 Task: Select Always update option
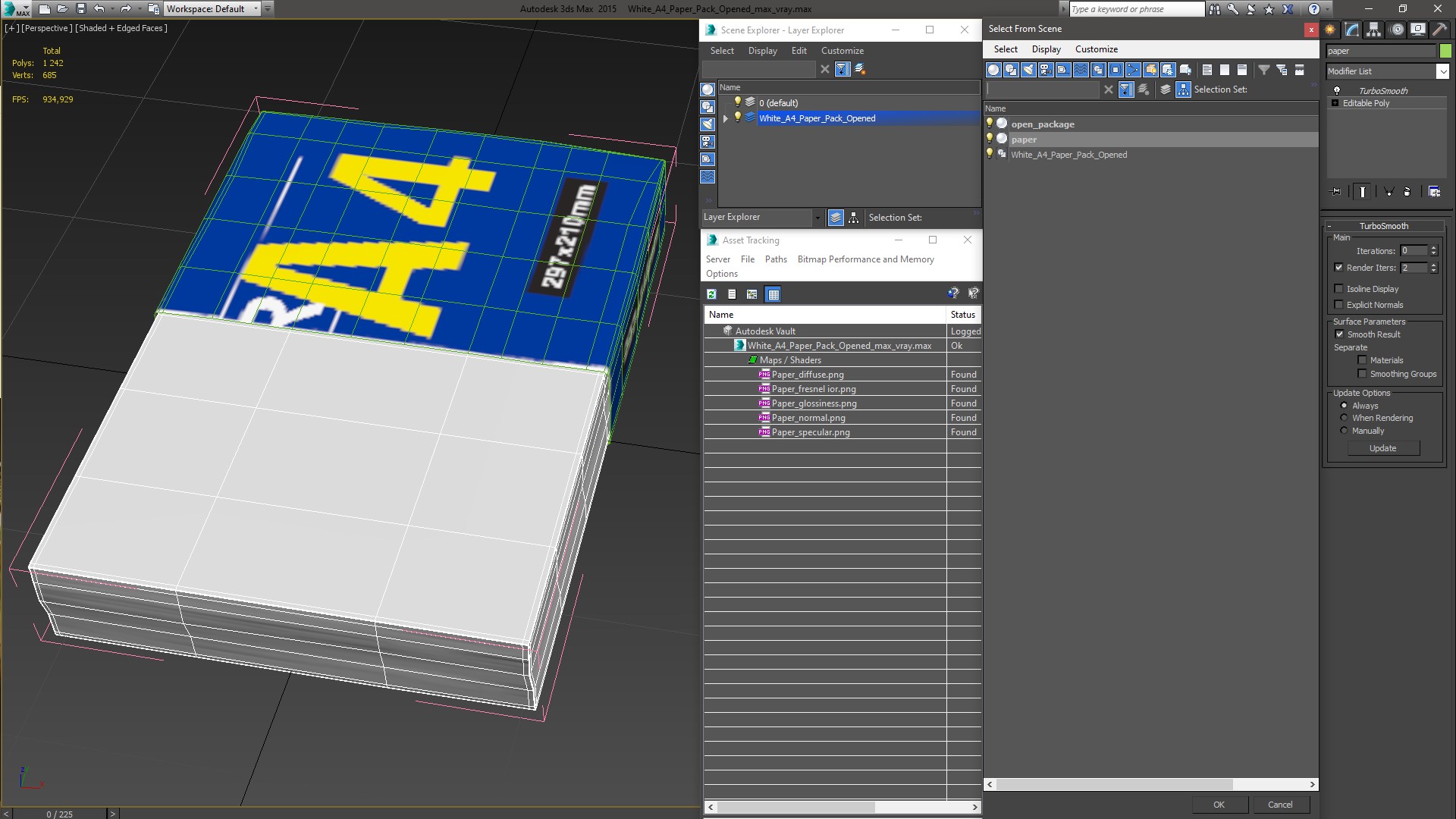1344,406
